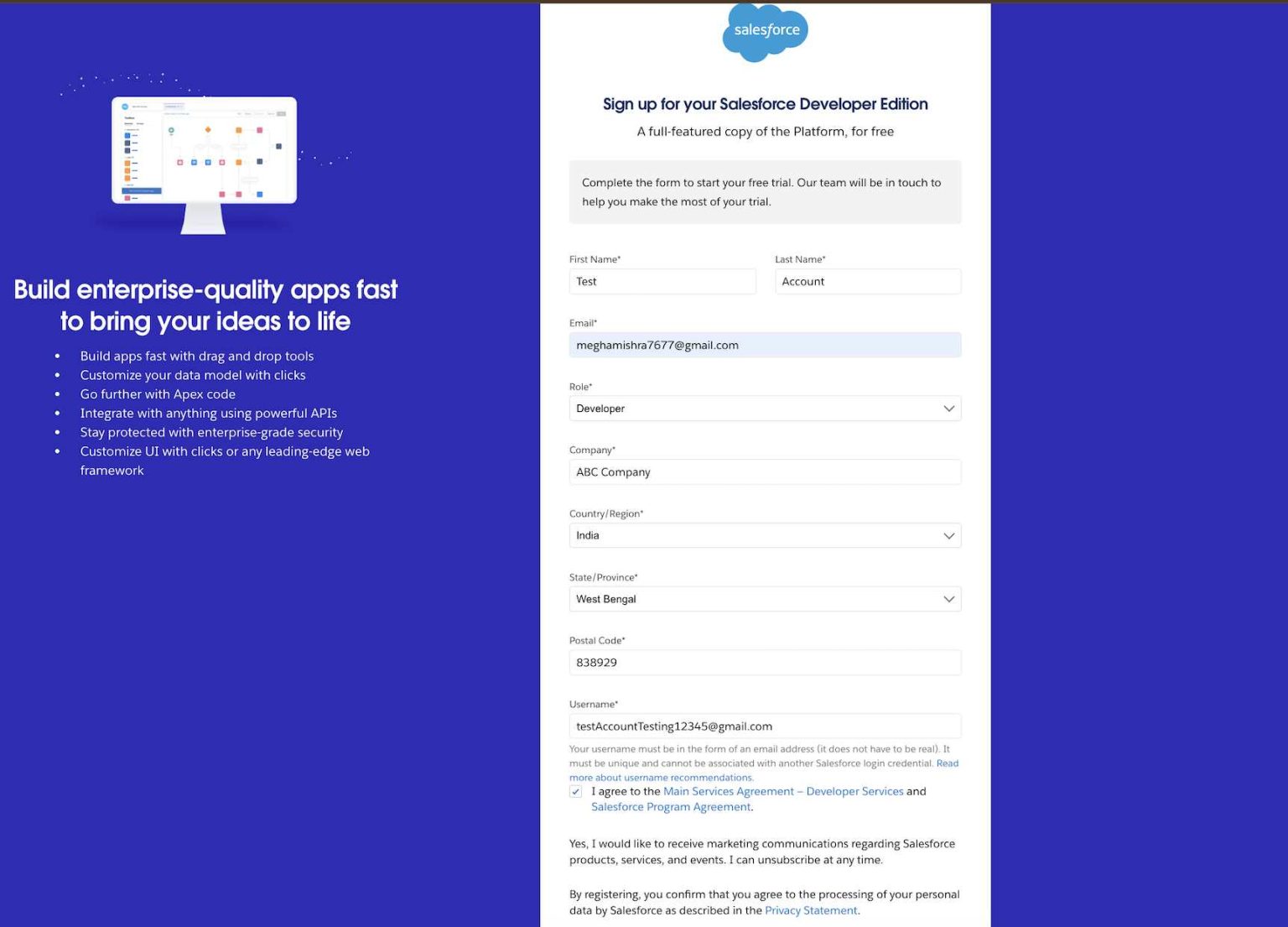This screenshot has width=1288, height=927.
Task: Toggle the Main Services Agreement consent checkbox
Action: (575, 791)
